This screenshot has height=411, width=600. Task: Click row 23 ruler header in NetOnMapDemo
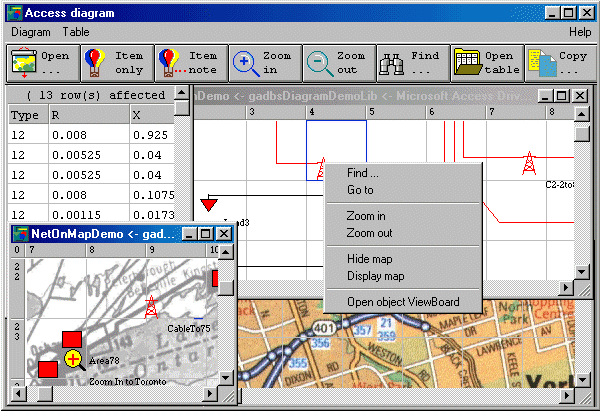click(17, 347)
